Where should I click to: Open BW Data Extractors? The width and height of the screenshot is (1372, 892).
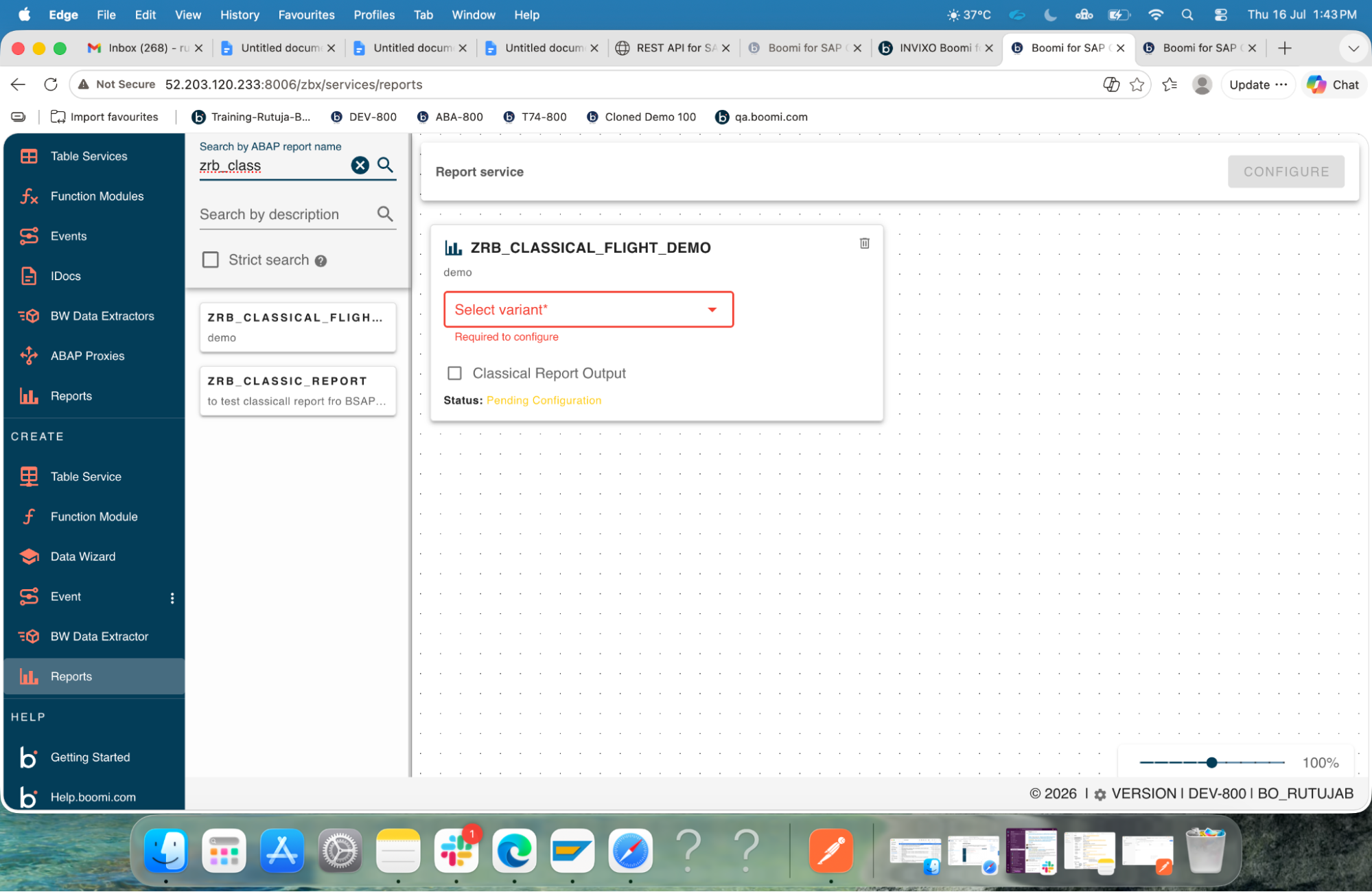click(x=102, y=316)
